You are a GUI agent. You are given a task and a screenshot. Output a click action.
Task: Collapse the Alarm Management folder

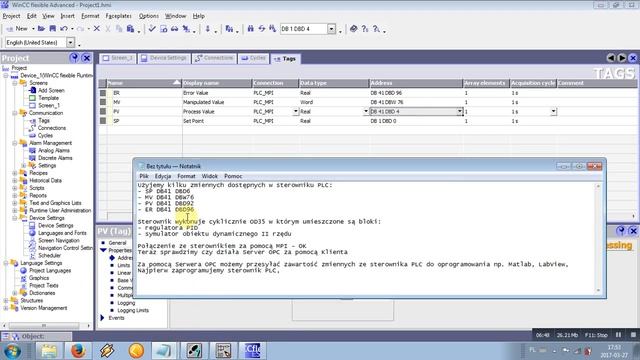[x=15, y=143]
